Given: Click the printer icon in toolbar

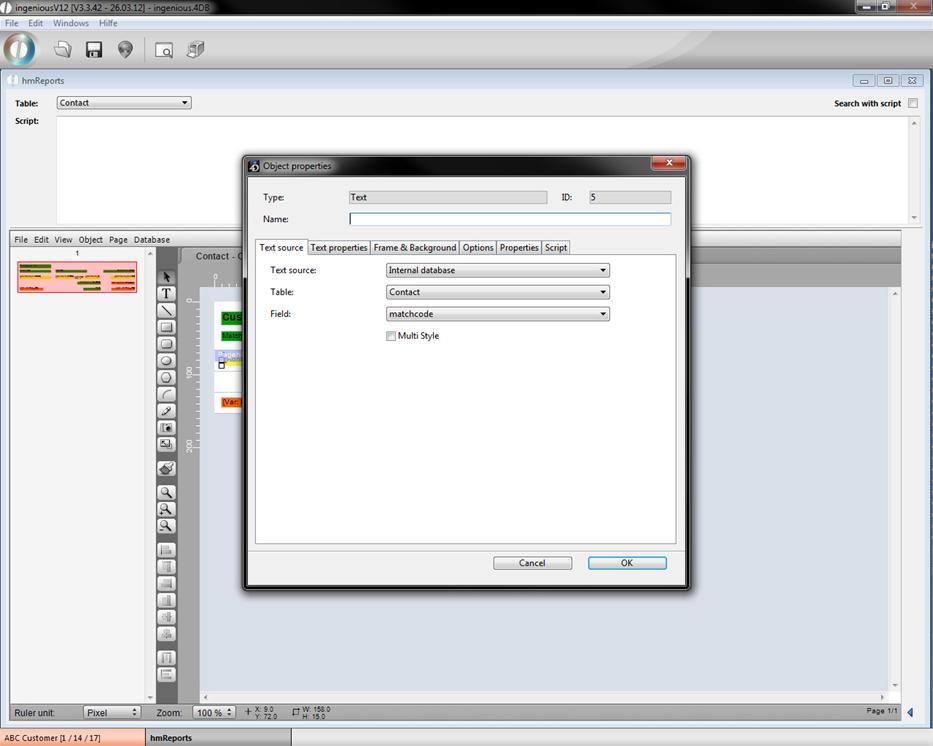Looking at the screenshot, I should coord(196,49).
